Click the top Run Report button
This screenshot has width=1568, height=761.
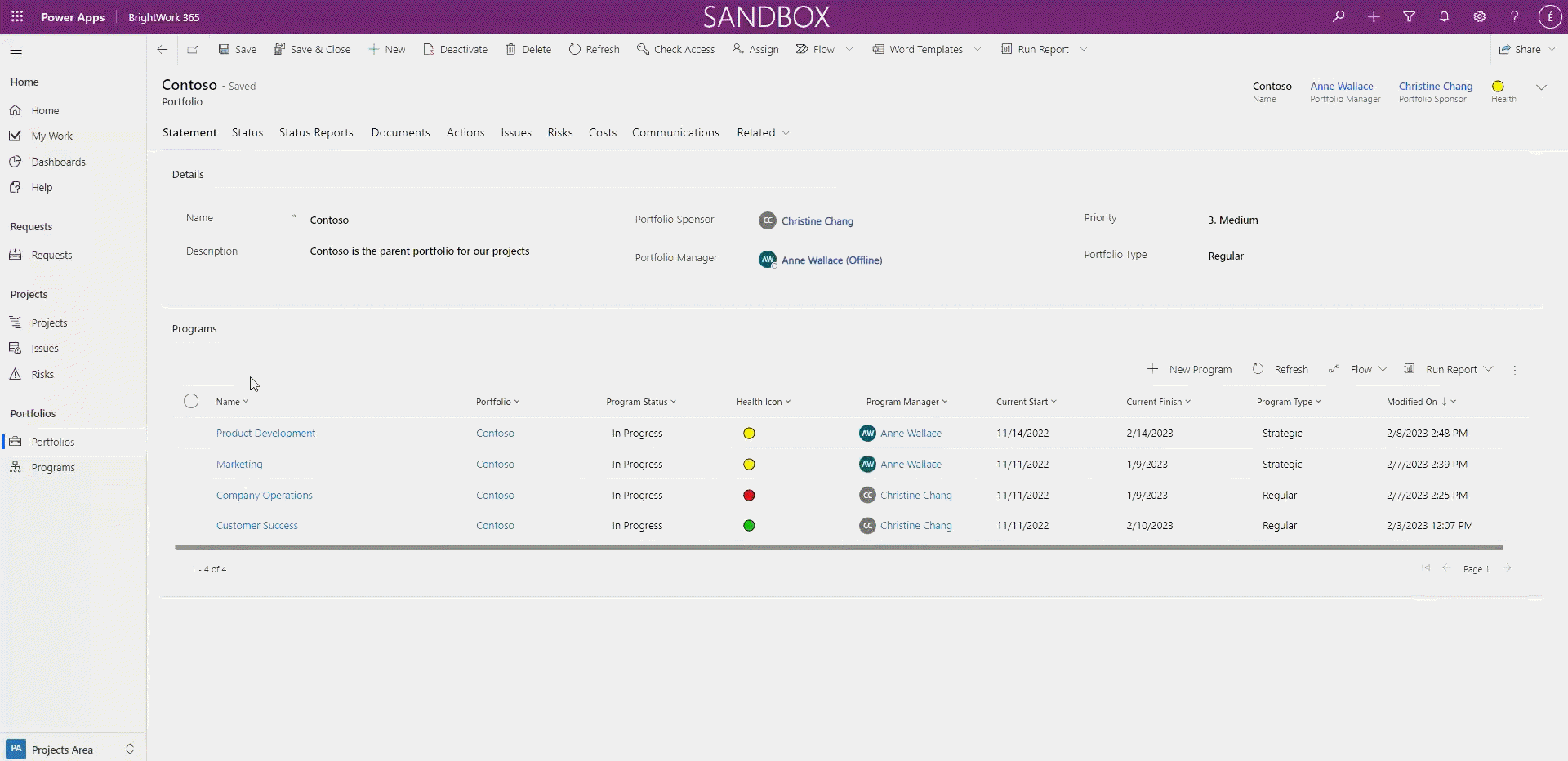(x=1035, y=50)
